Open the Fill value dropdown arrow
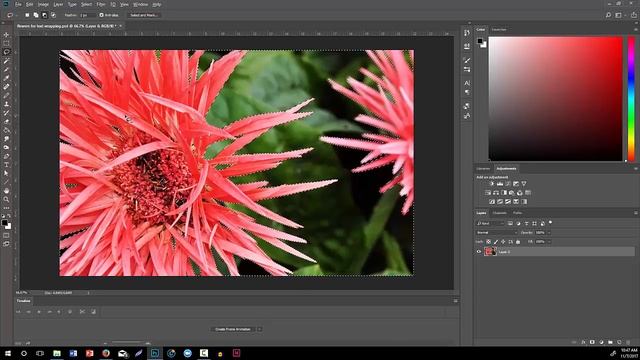The image size is (640, 360). click(x=549, y=242)
